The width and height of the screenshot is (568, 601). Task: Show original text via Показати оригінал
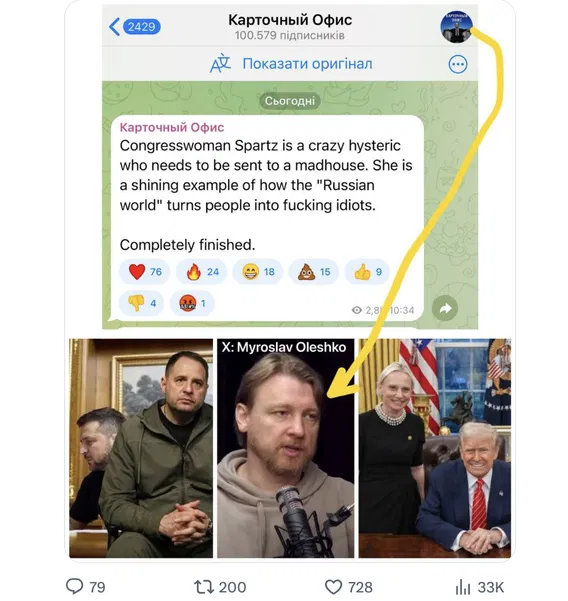pyautogui.click(x=307, y=64)
